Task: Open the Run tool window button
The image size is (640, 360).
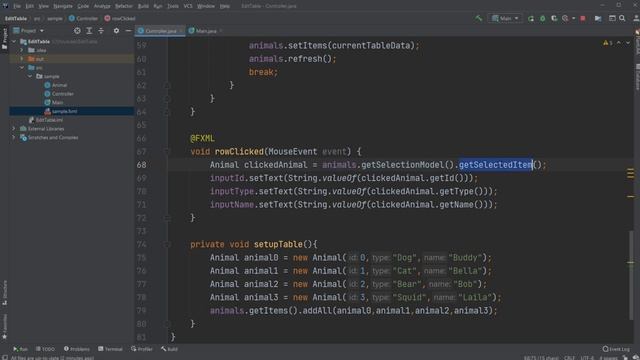Action: tap(20, 349)
